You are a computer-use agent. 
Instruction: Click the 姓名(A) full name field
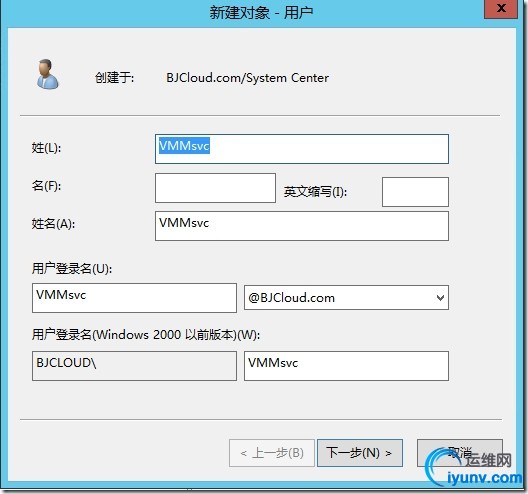tap(302, 226)
